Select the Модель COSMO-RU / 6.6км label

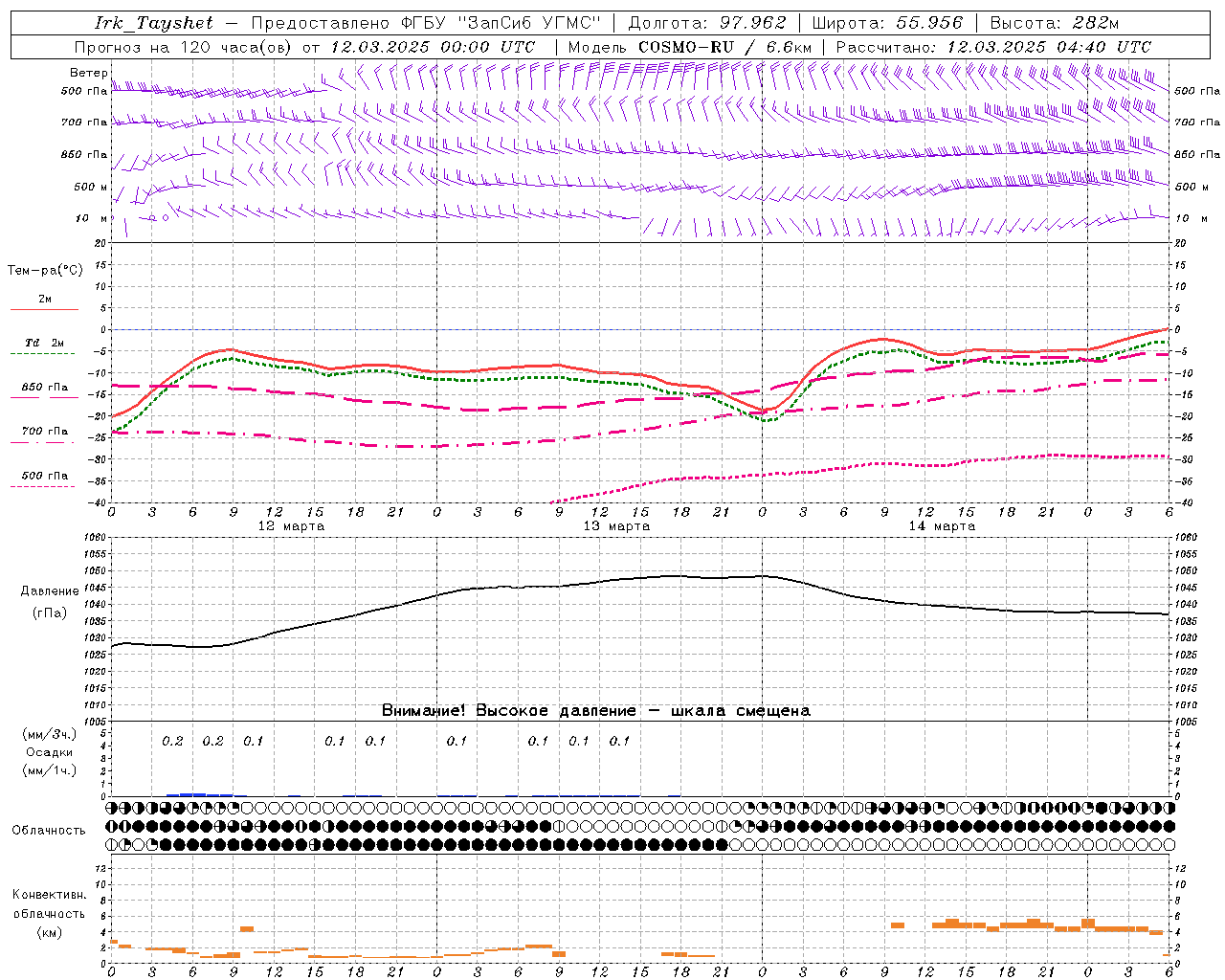pos(689,47)
